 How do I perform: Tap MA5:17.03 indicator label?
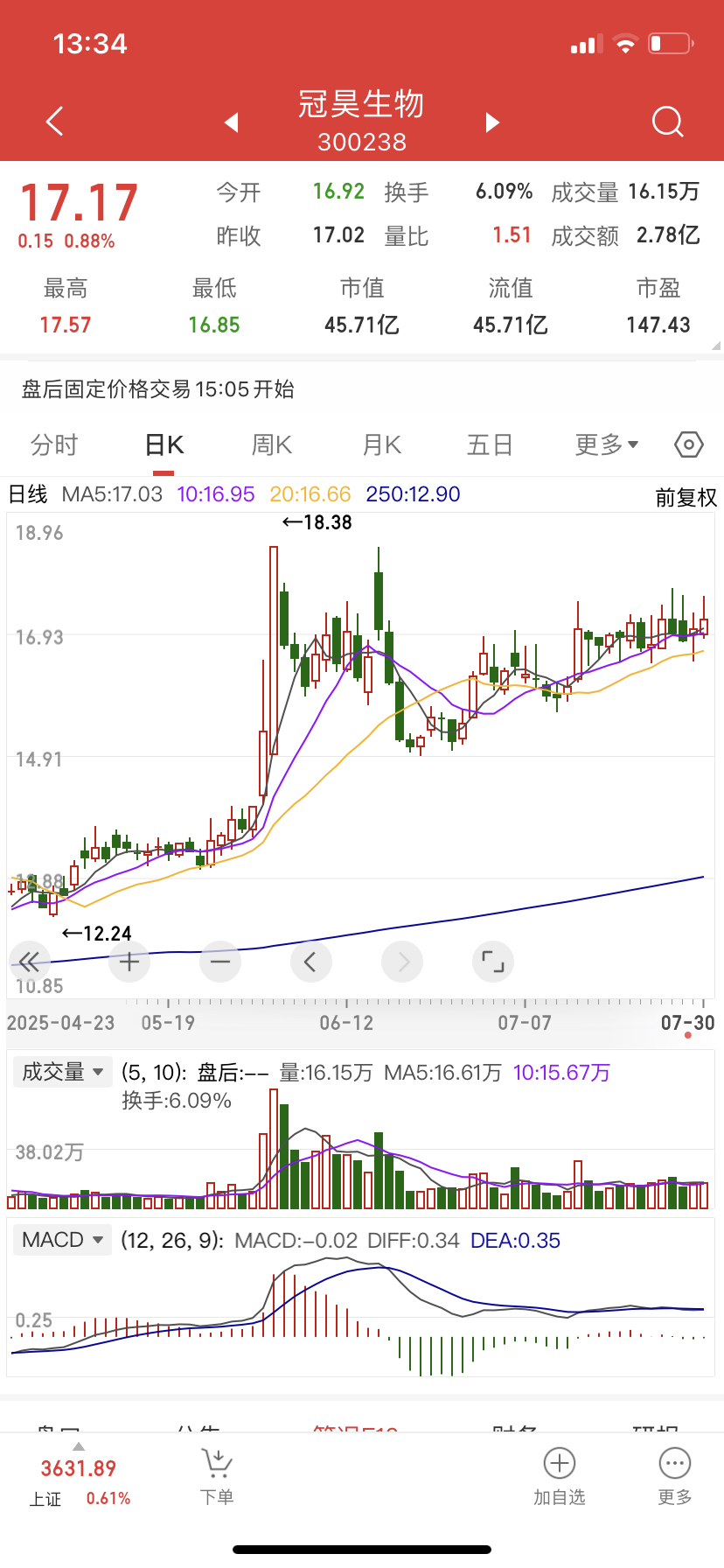click(112, 494)
